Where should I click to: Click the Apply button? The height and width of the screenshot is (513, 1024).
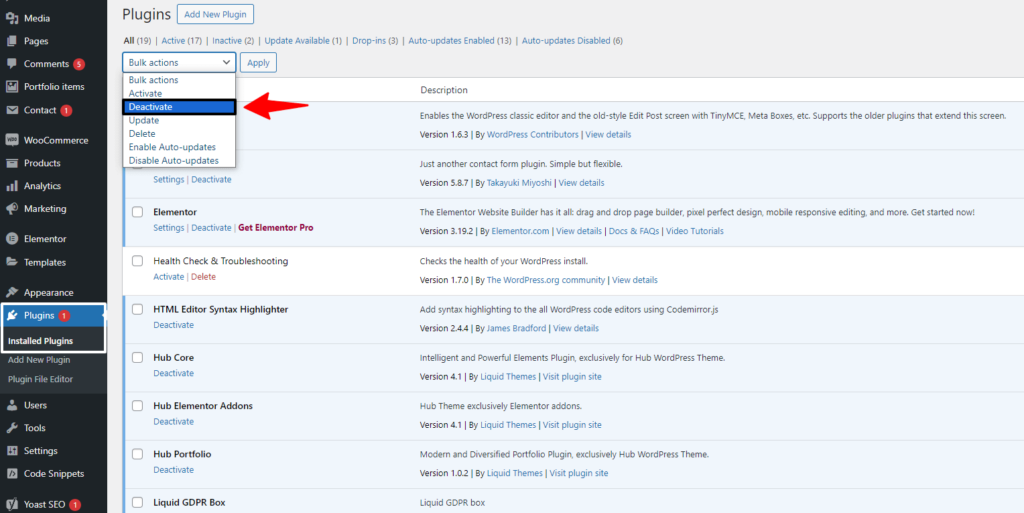[259, 63]
